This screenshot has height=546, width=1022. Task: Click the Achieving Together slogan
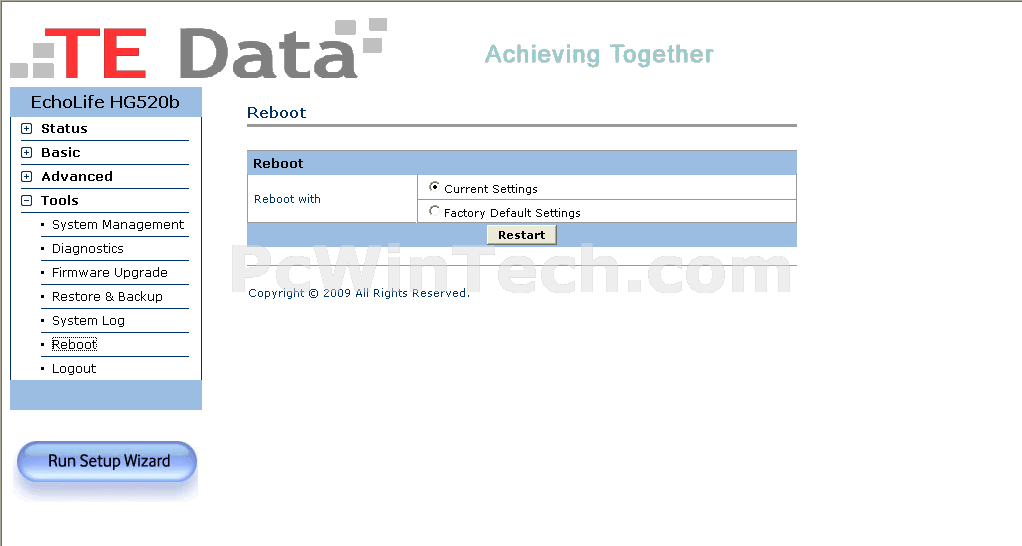[599, 55]
